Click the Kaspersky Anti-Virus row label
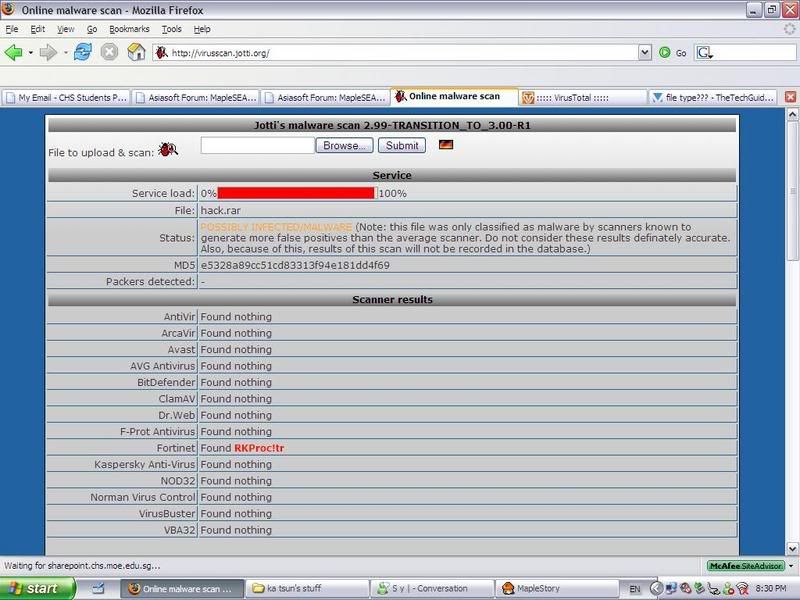The width and height of the screenshot is (800, 600). pos(145,464)
